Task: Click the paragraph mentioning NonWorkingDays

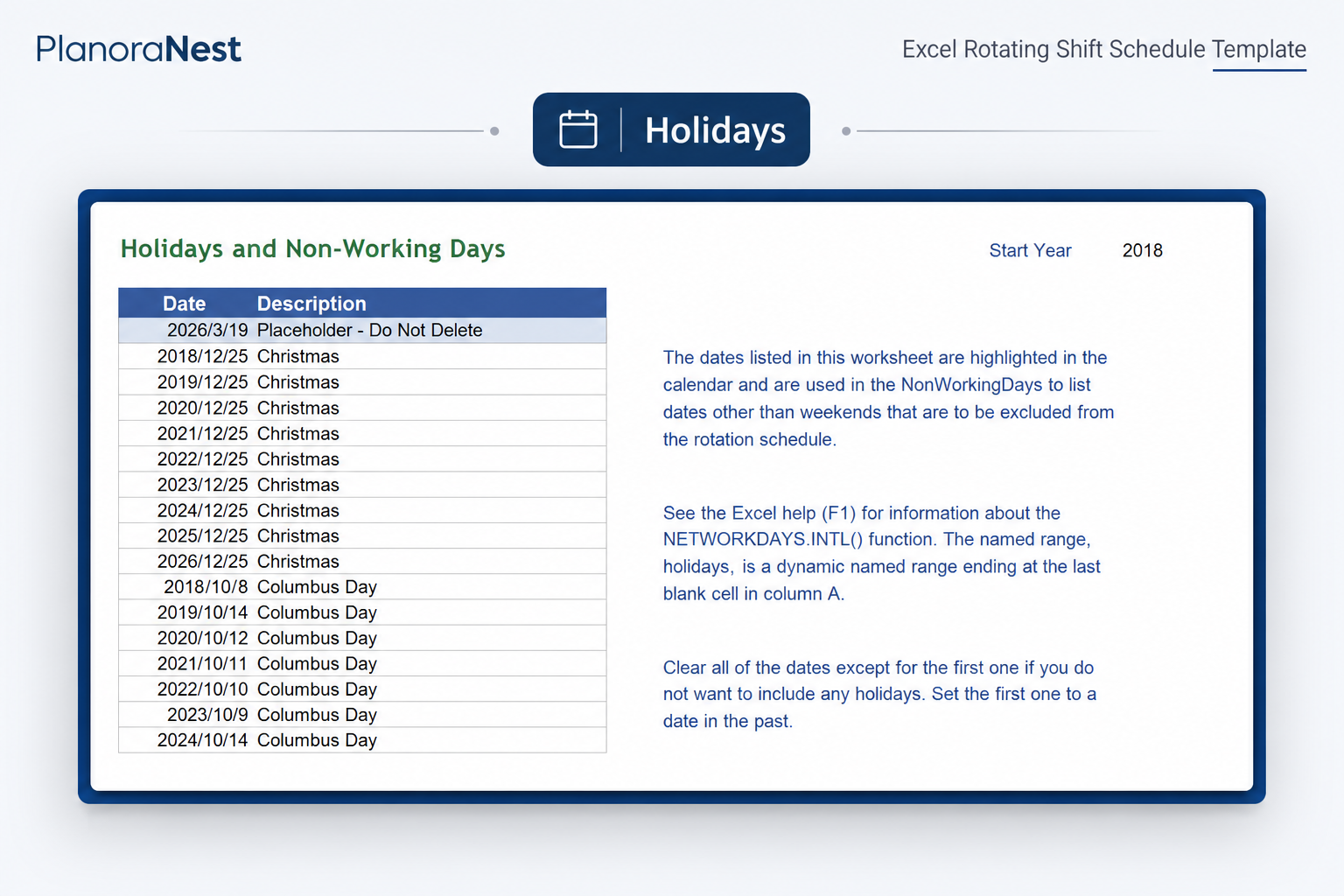Action: (888, 398)
